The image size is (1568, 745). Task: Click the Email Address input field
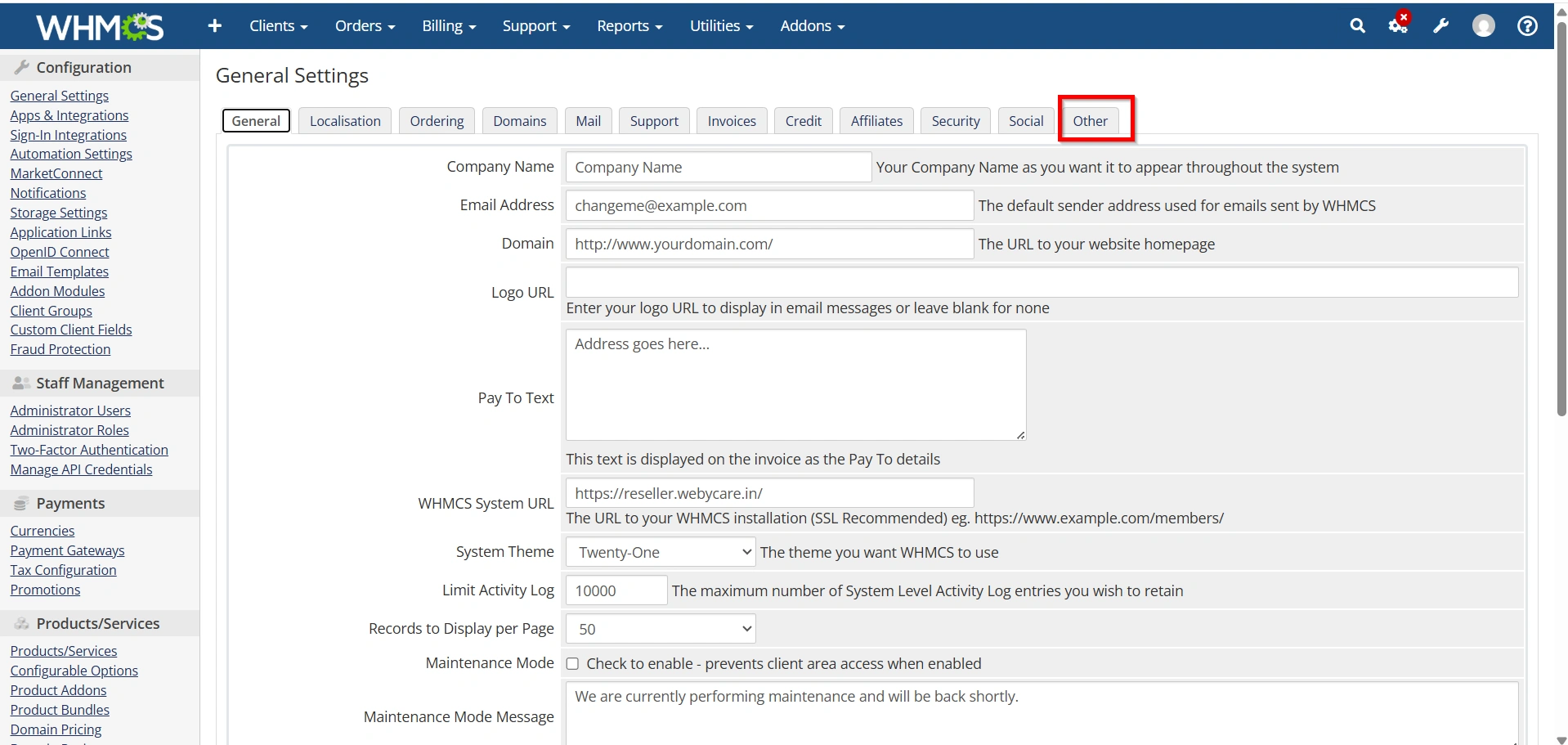[x=770, y=205]
